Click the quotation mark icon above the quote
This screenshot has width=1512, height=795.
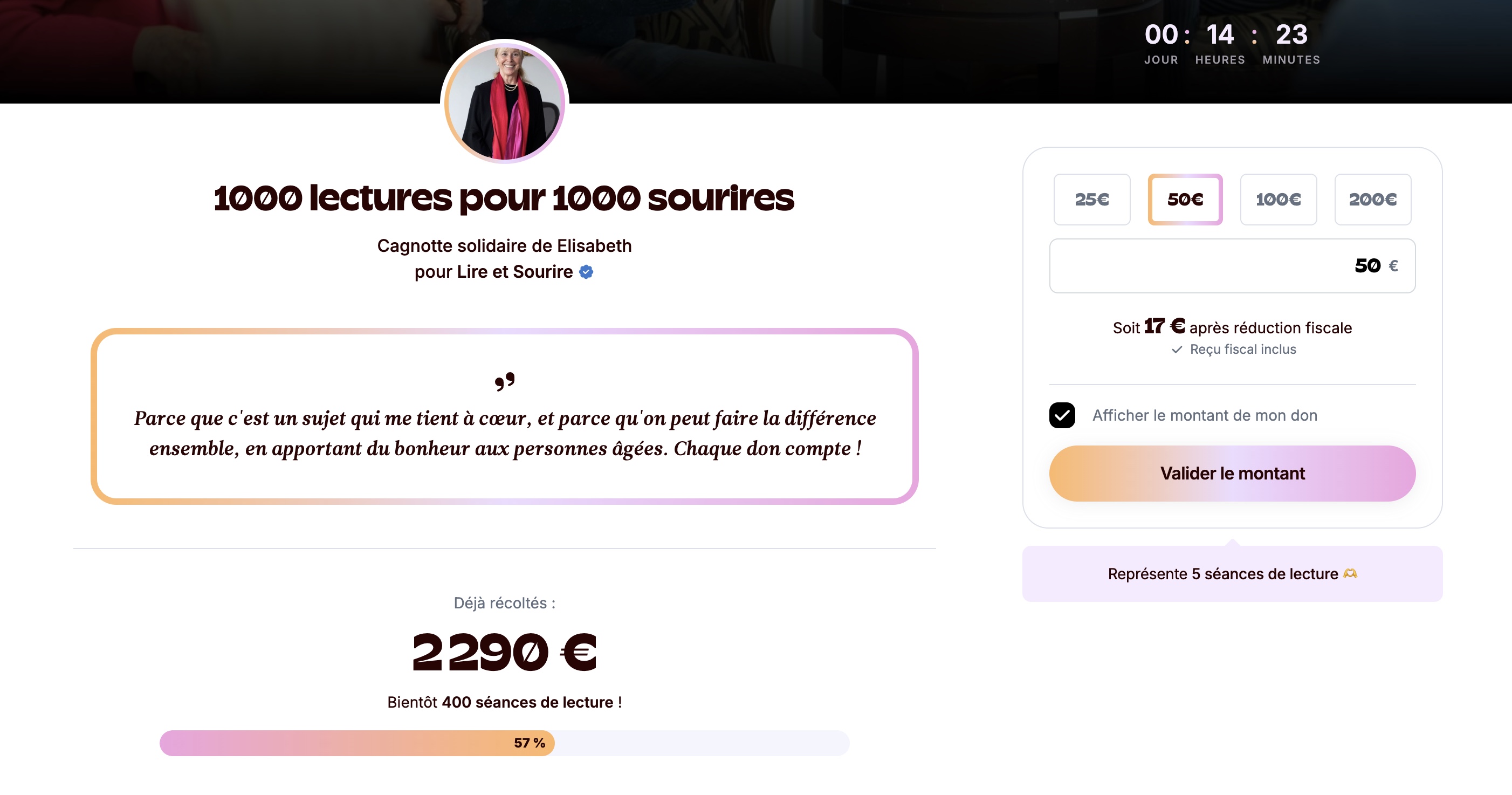point(504,382)
